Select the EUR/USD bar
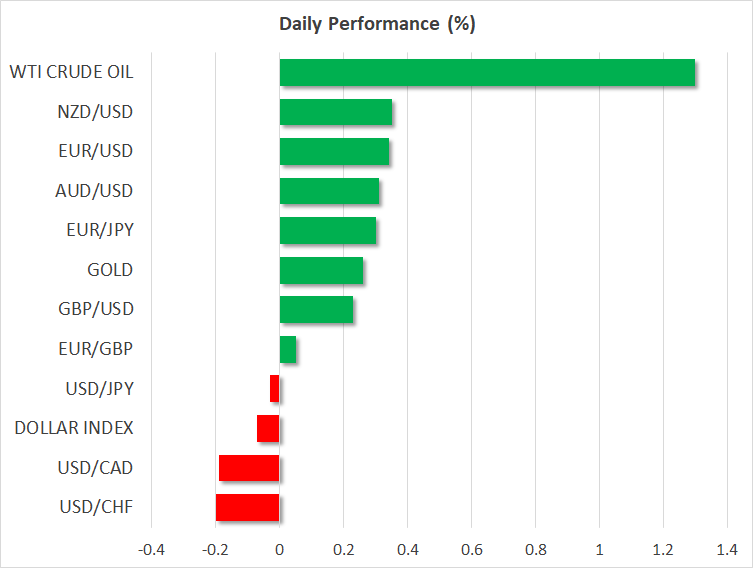This screenshot has height=568, width=753. (334, 152)
